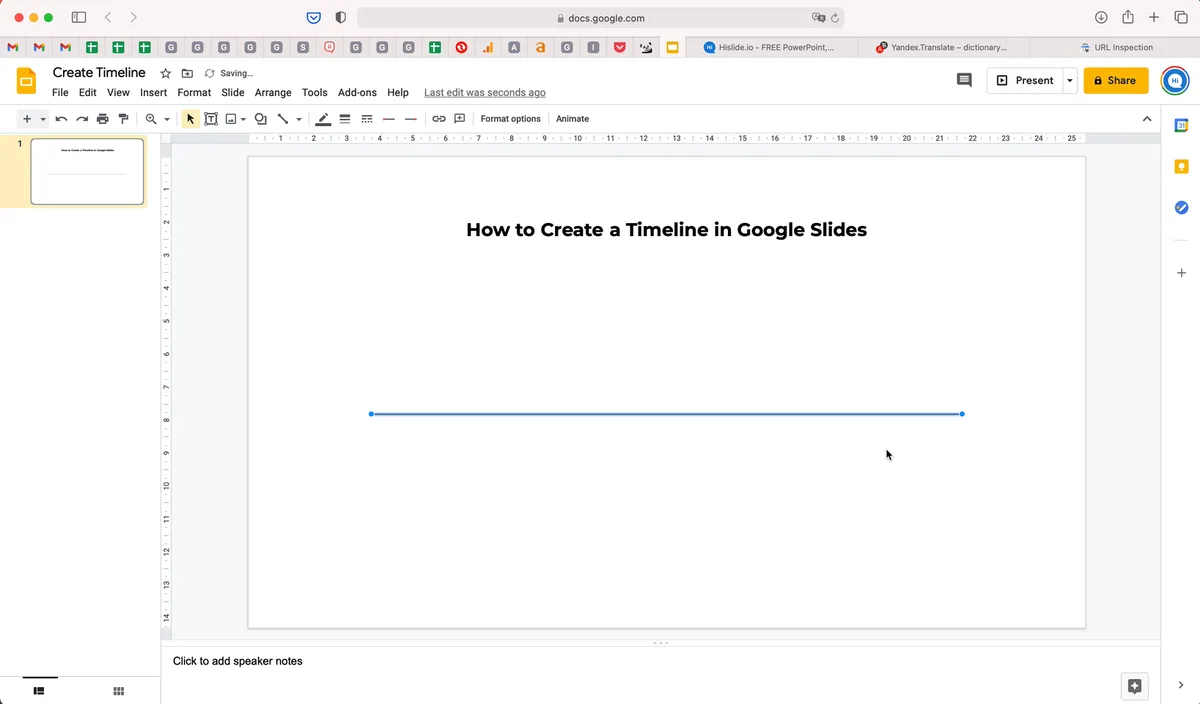Click the Line color pencil icon
The image size is (1200, 704).
pos(323,119)
